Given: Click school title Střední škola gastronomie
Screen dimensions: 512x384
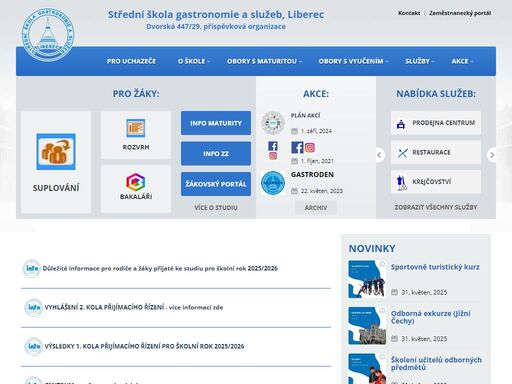Looking at the screenshot, I should [x=216, y=15].
